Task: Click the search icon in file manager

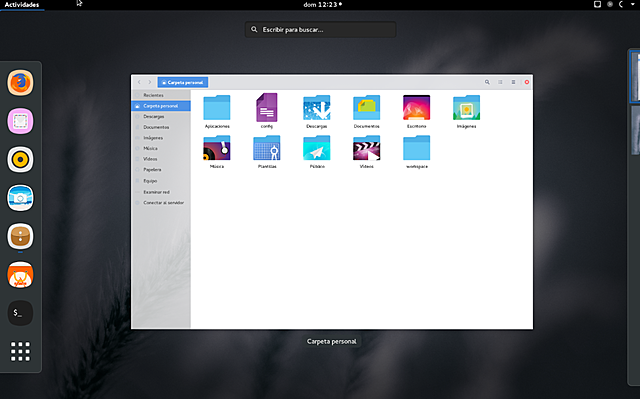Action: click(x=487, y=82)
